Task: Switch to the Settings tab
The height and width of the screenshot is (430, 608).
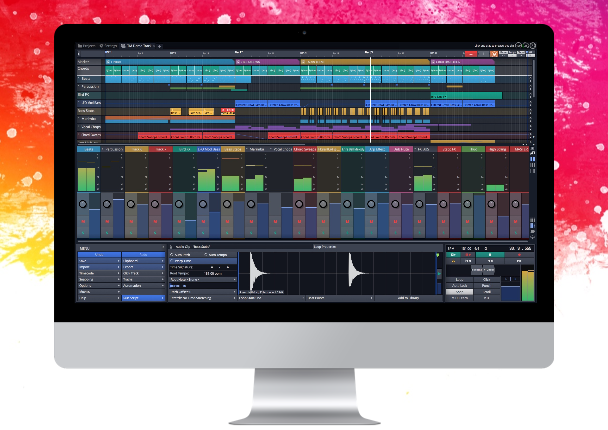Action: pos(108,46)
